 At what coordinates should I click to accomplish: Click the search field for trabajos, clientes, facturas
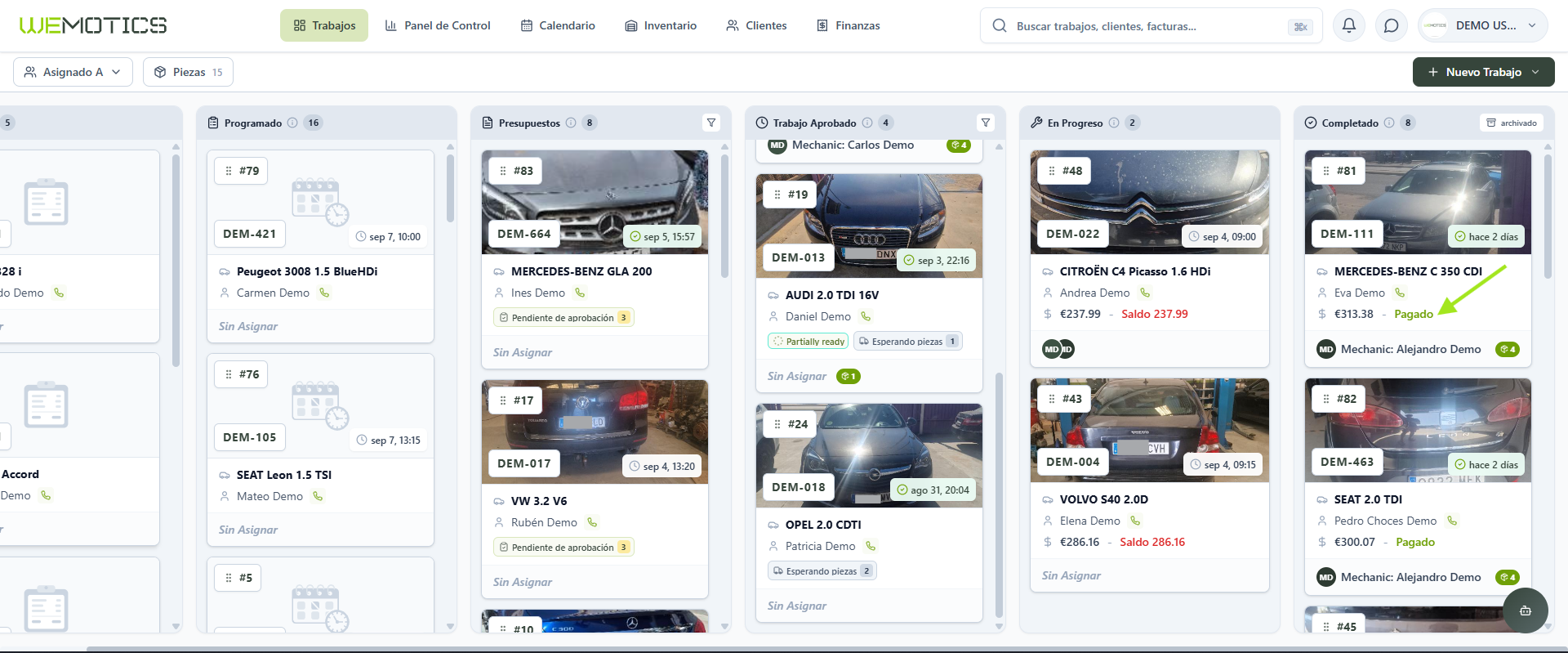(1151, 26)
